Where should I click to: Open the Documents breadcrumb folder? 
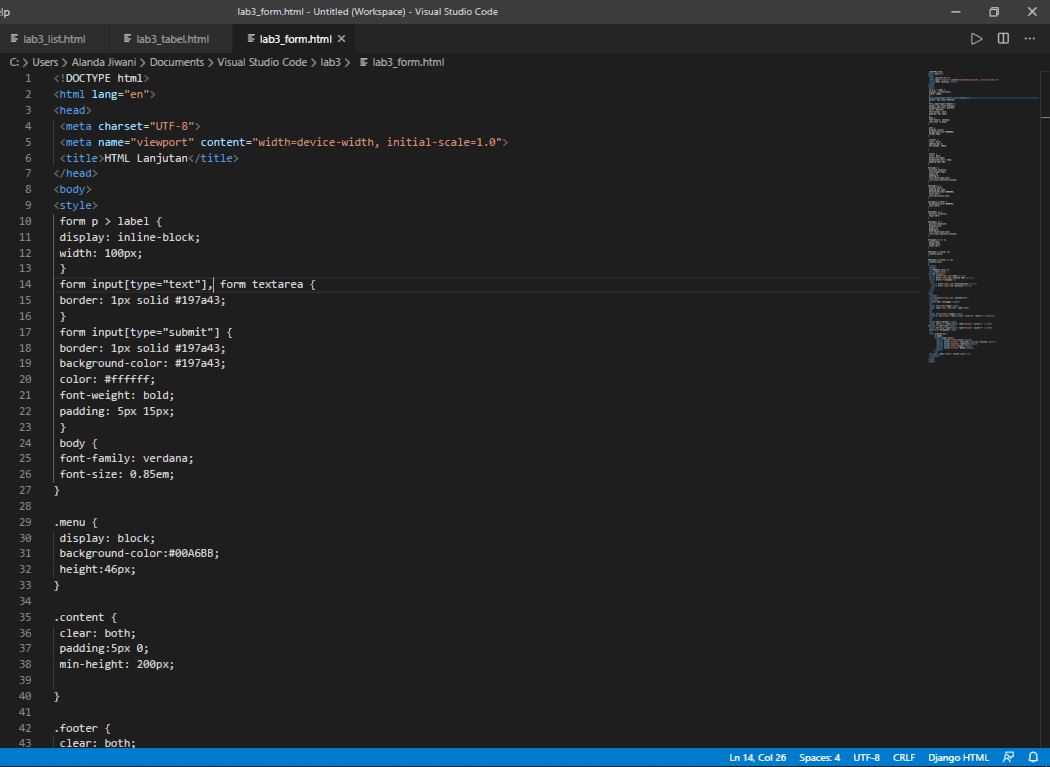177,62
